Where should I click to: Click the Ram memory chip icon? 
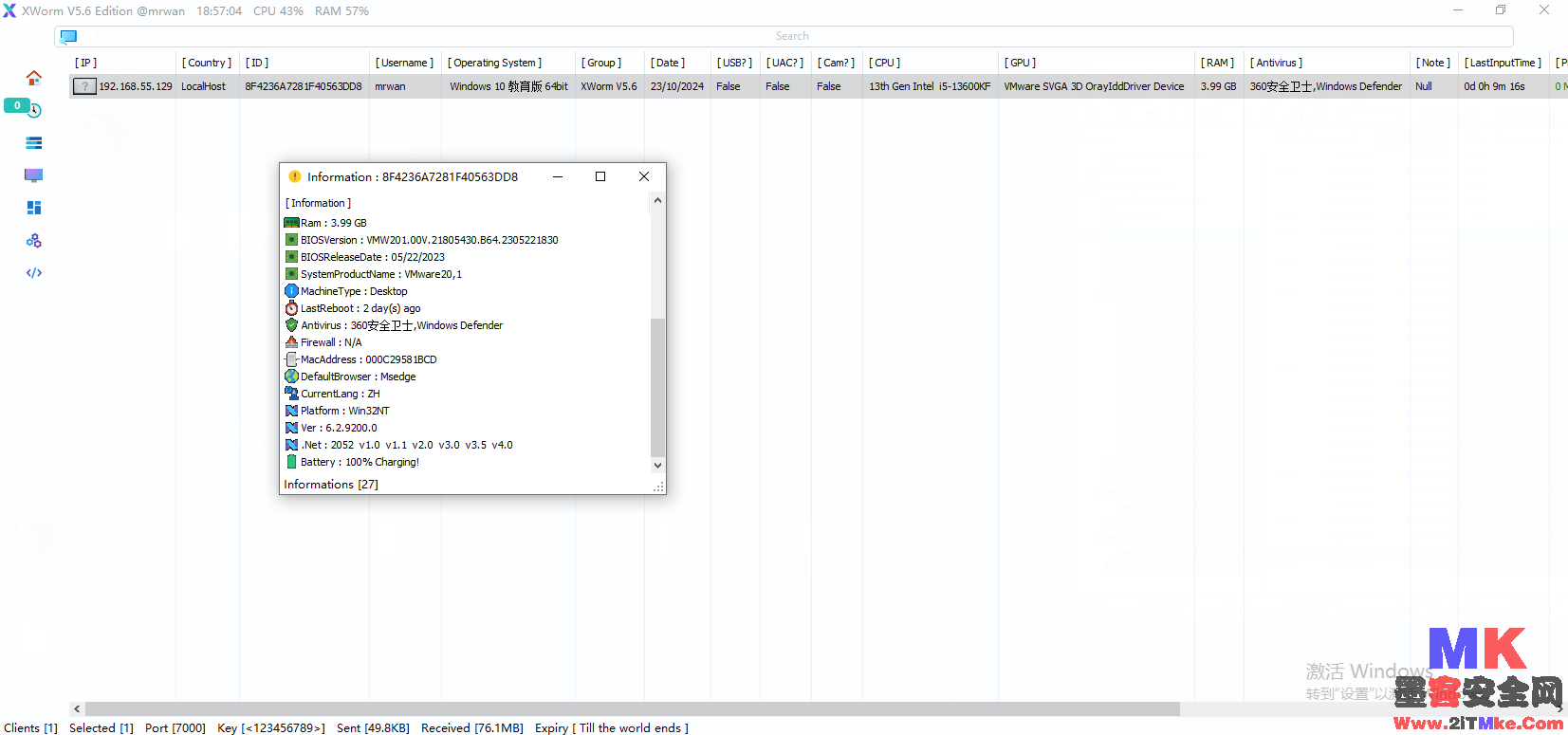coord(292,223)
